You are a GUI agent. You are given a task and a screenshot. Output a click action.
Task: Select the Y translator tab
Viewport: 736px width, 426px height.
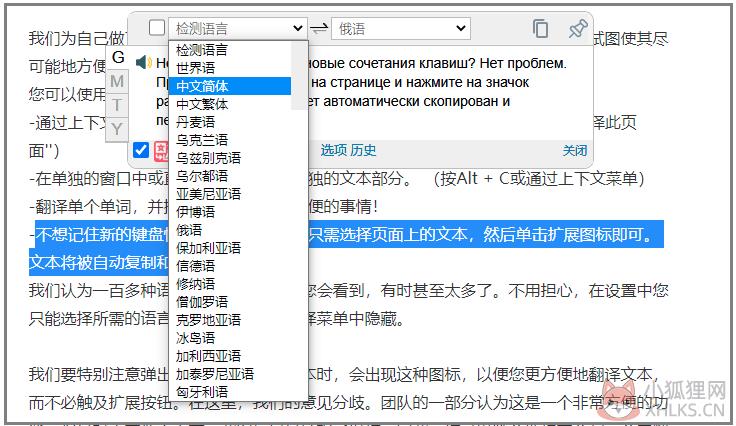(x=117, y=128)
